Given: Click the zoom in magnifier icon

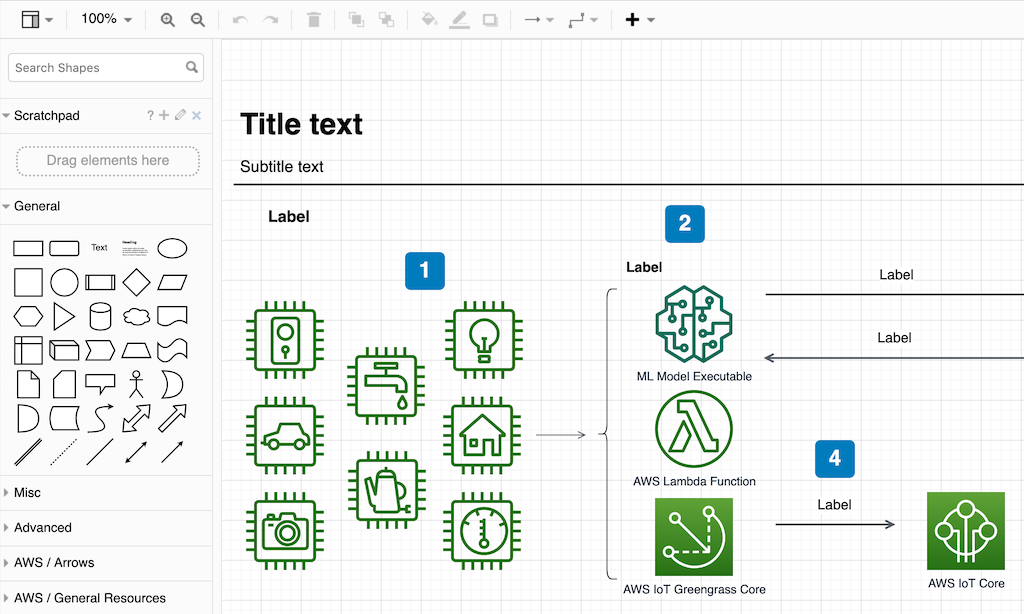Looking at the screenshot, I should pyautogui.click(x=168, y=20).
